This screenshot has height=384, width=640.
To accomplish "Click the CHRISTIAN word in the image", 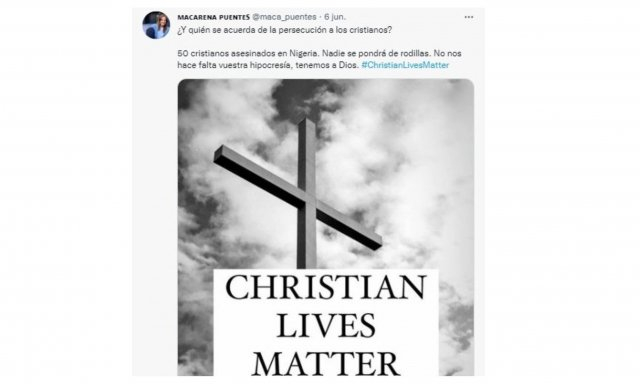I will [326, 287].
